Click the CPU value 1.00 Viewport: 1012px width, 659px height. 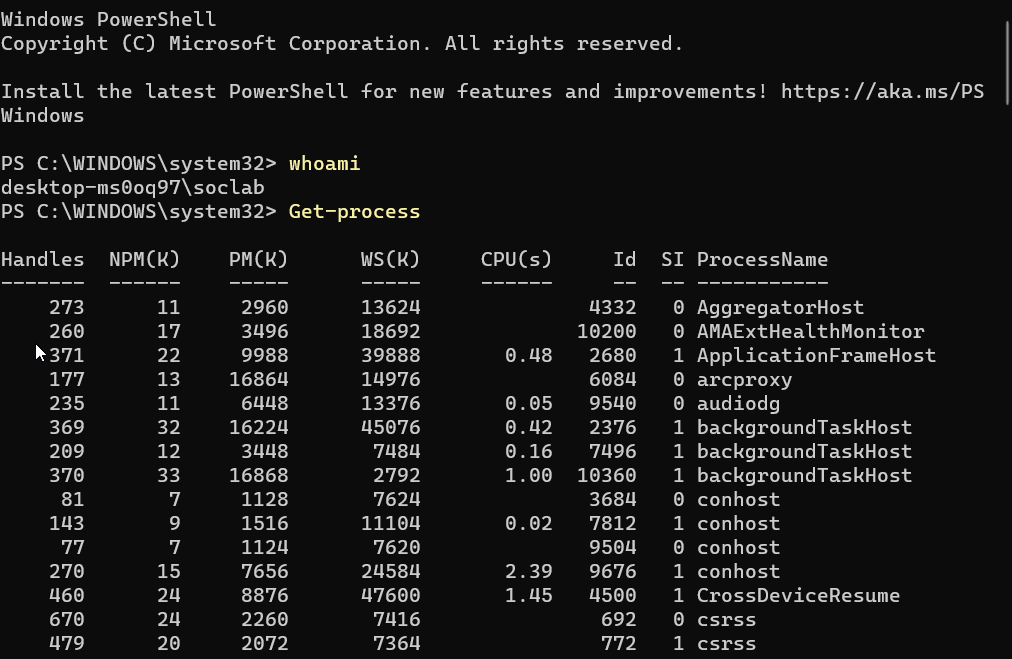[529, 475]
